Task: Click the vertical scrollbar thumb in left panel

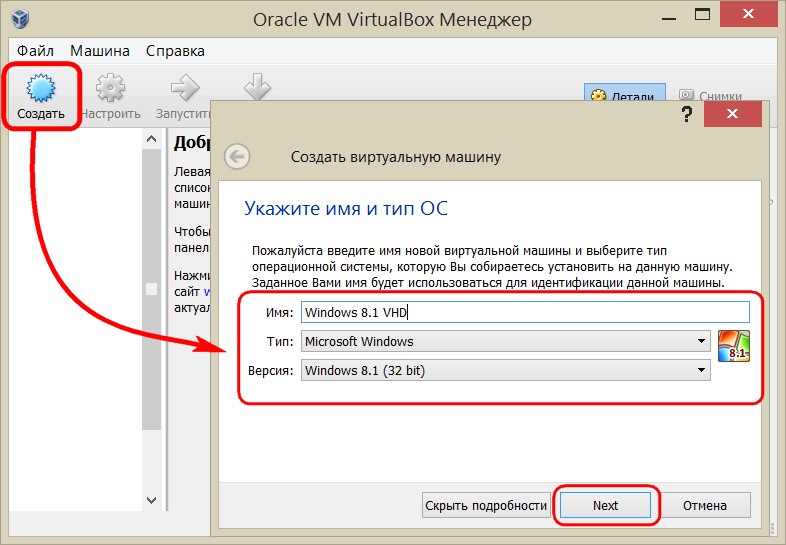Action: 151,289
